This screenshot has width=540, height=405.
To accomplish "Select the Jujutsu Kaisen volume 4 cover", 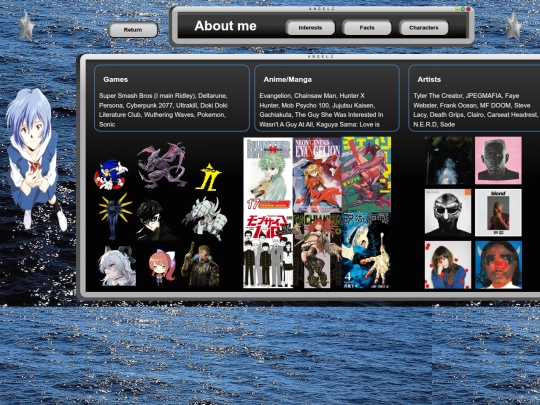I will pos(366,251).
